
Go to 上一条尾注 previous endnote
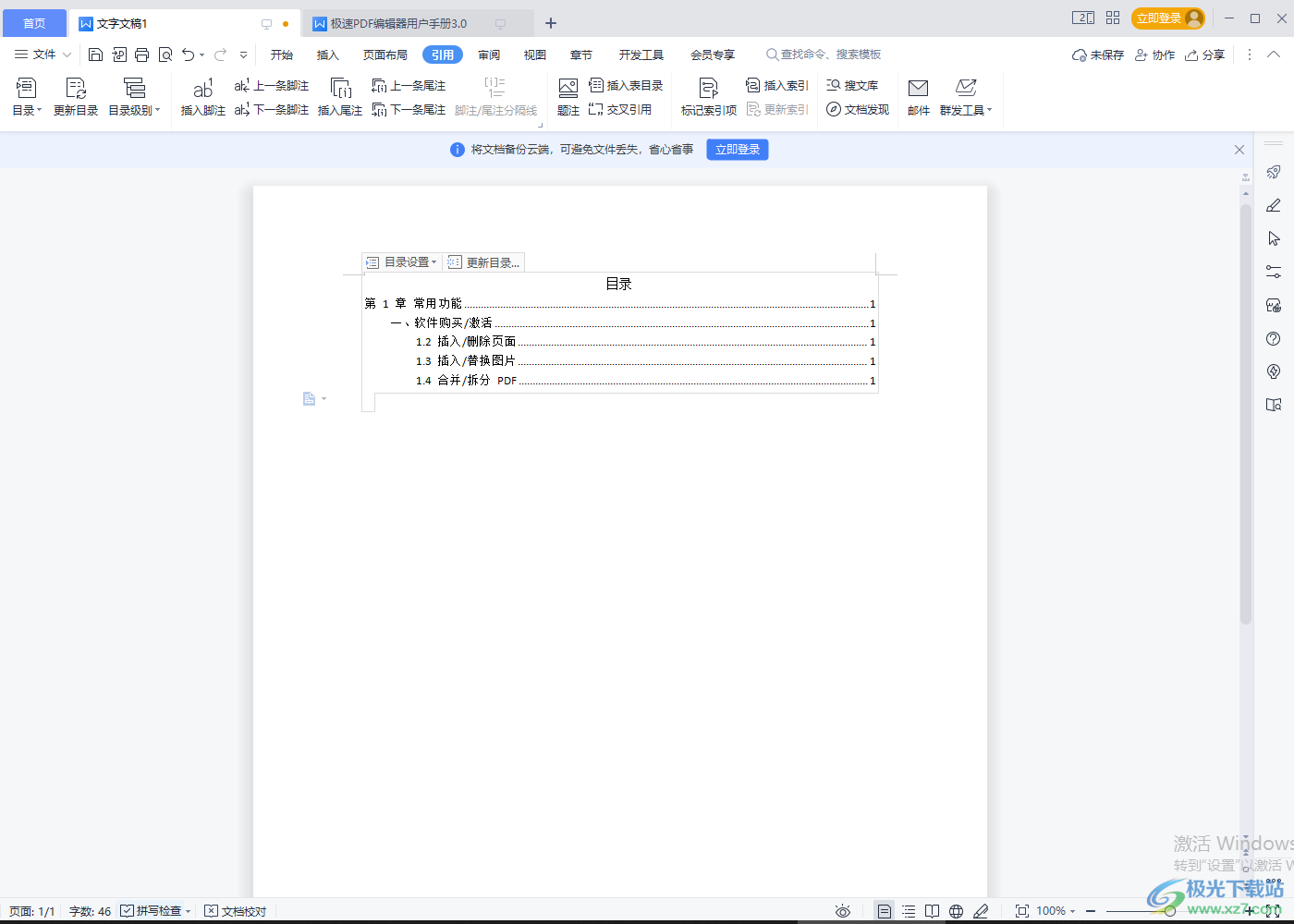[x=409, y=86]
